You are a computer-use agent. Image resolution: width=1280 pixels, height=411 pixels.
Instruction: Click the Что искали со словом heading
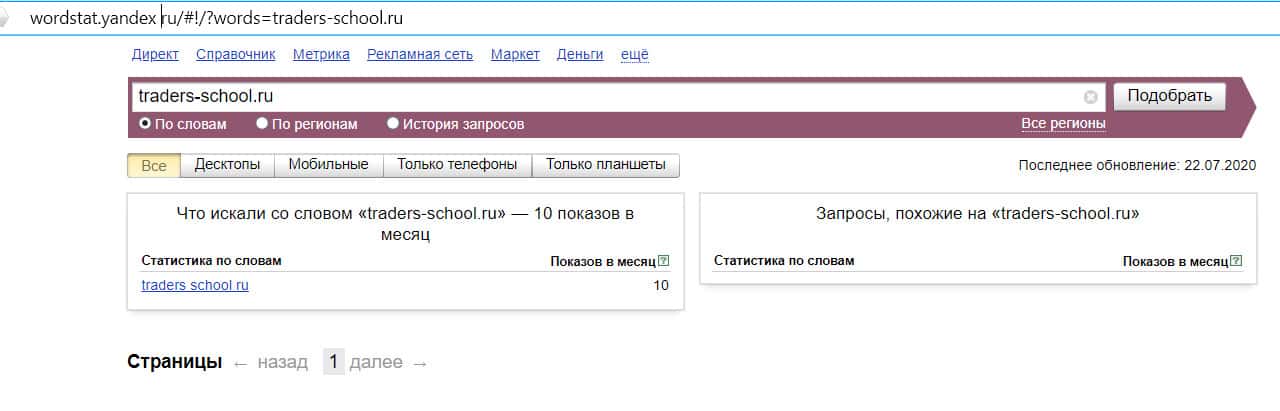click(405, 222)
